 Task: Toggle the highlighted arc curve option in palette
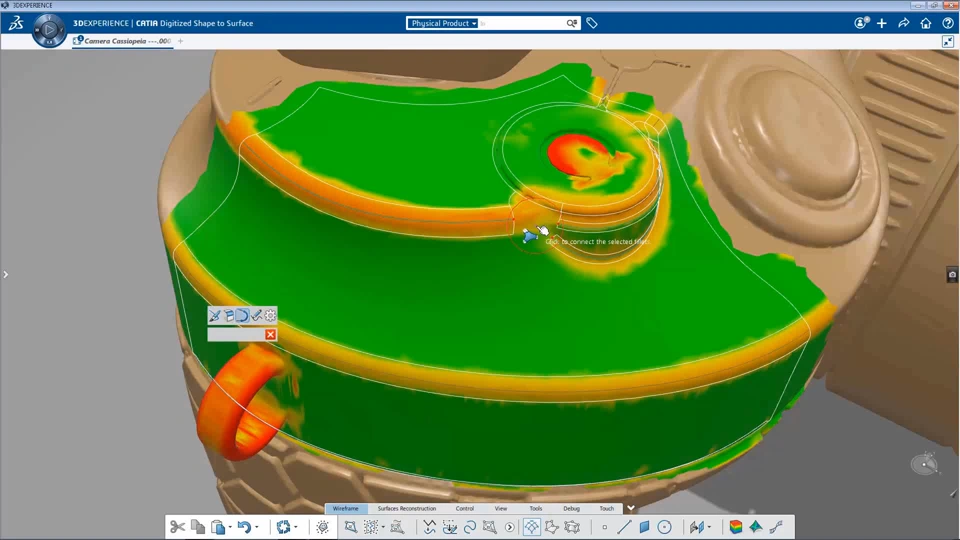tap(242, 315)
